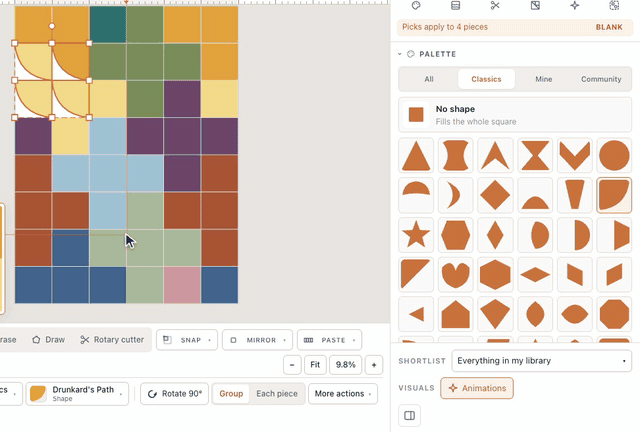
Task: Collapse the Palette section chevron
Action: [400, 54]
